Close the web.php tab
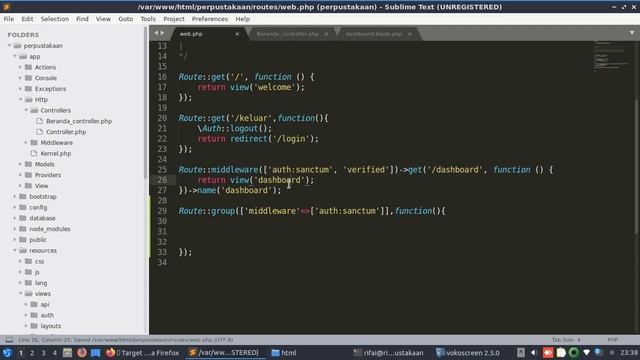The height and width of the screenshot is (360, 640). click(237, 34)
